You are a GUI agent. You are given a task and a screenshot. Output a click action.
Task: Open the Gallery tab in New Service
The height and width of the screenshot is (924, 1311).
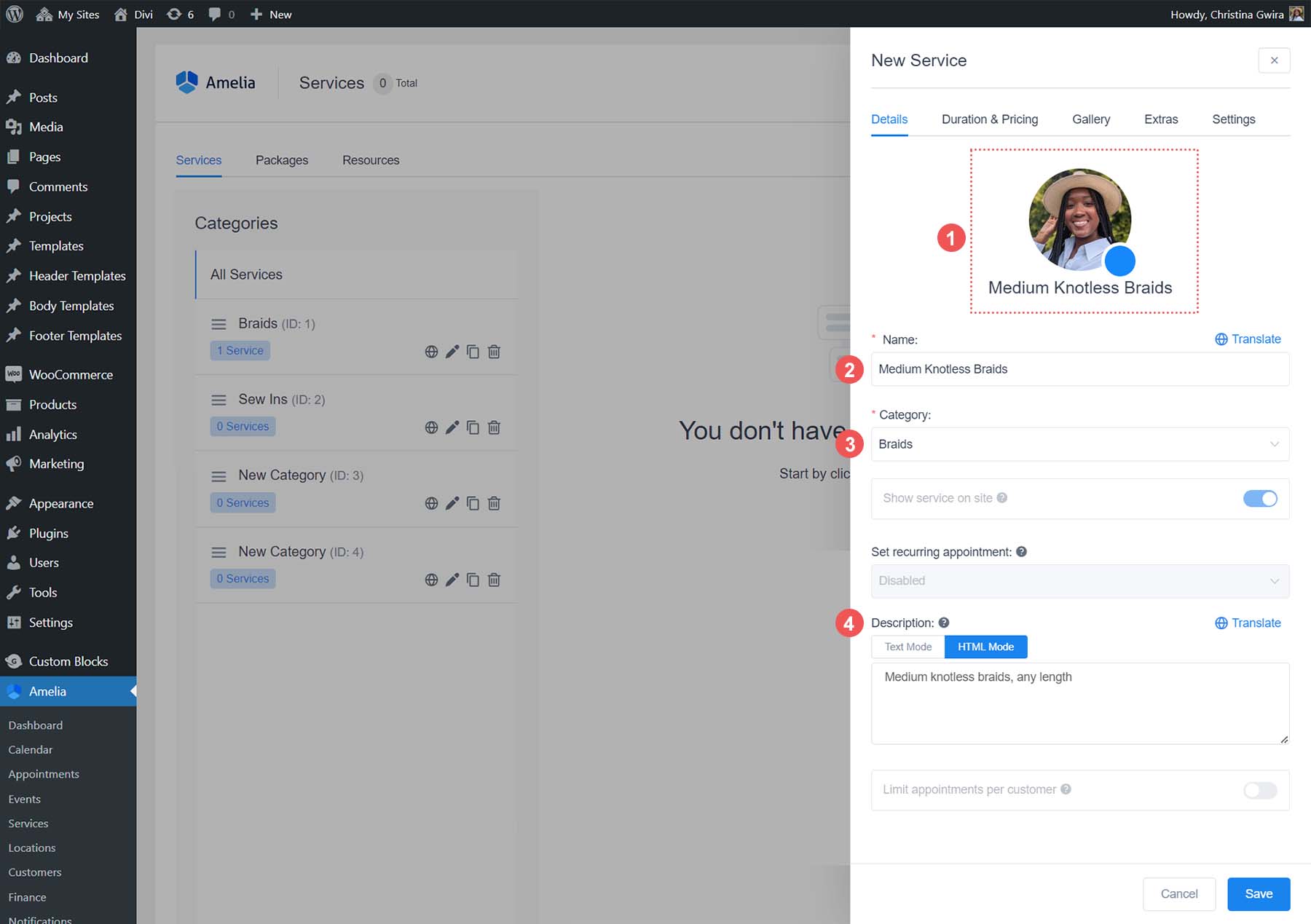(x=1090, y=119)
